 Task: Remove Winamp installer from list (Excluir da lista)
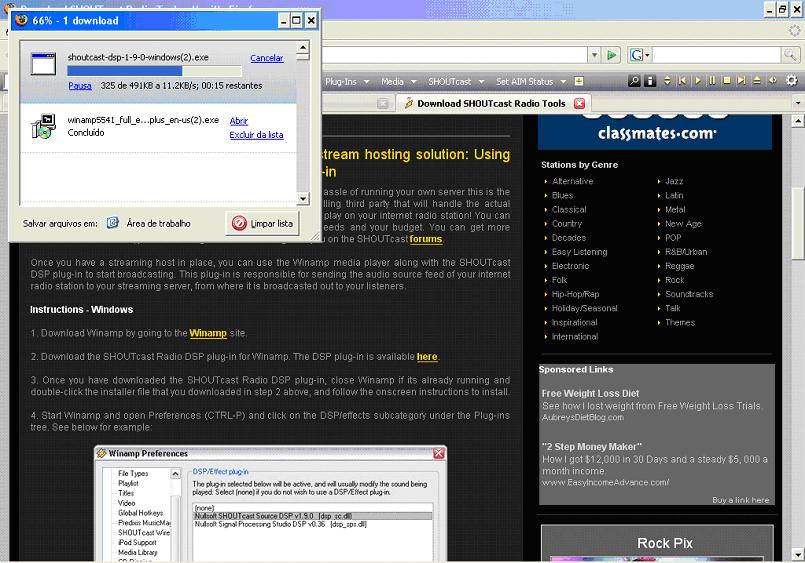tap(256, 134)
